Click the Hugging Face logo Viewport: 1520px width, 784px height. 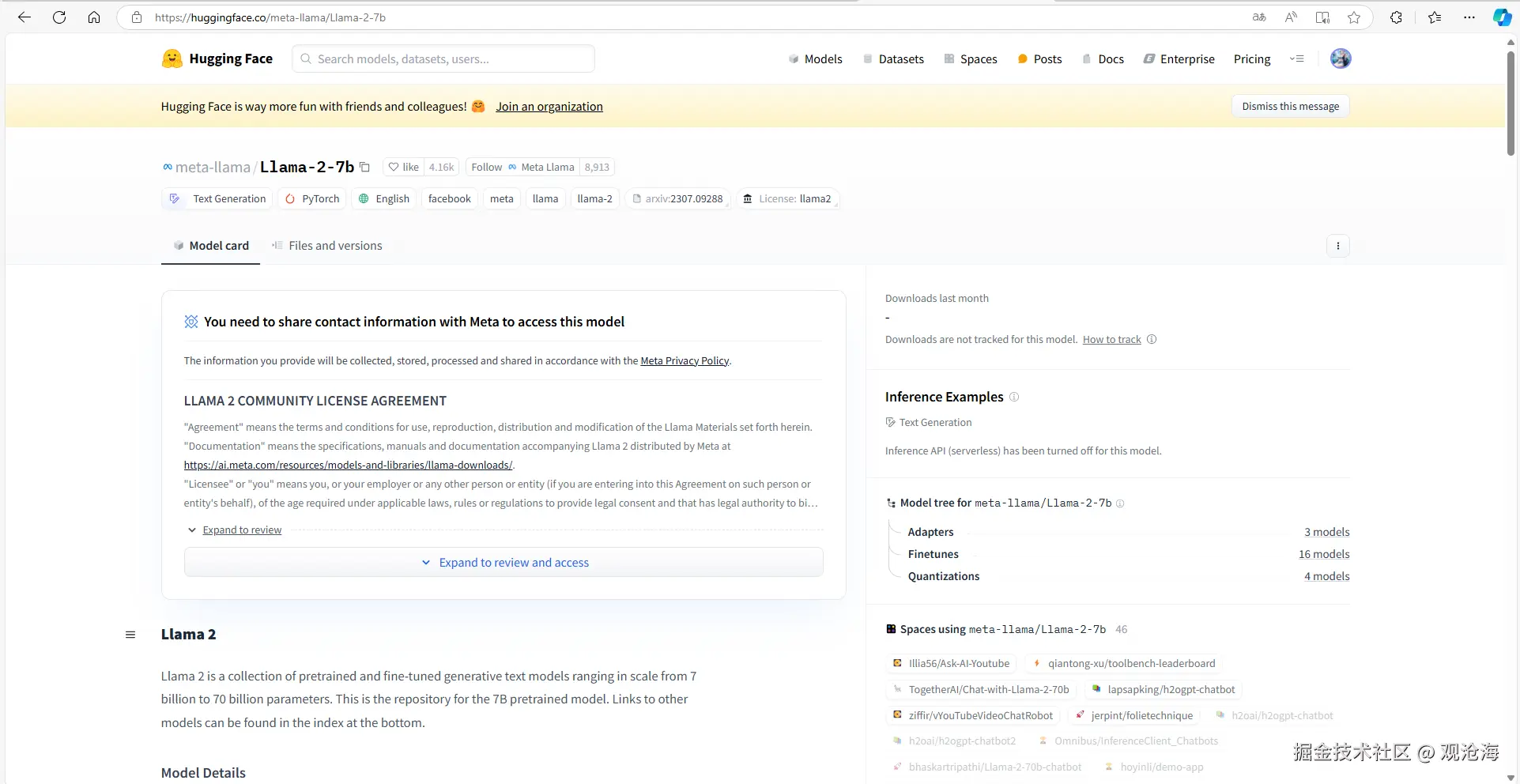pos(217,58)
